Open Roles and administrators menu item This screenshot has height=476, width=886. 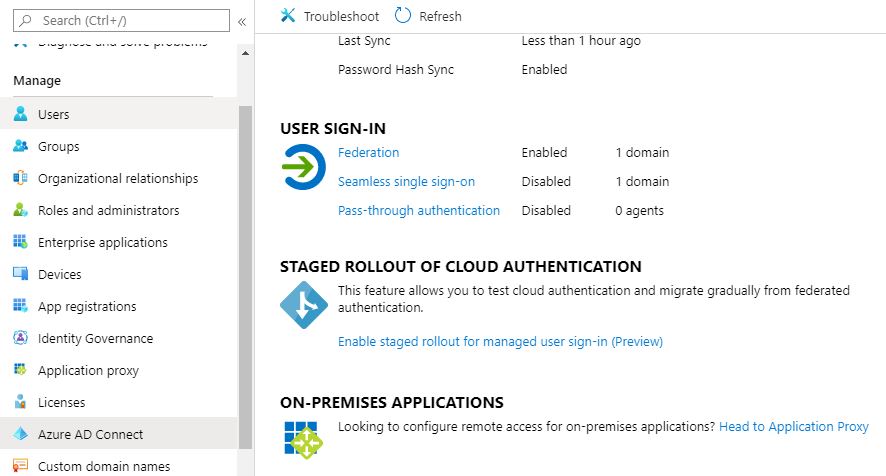pos(108,210)
